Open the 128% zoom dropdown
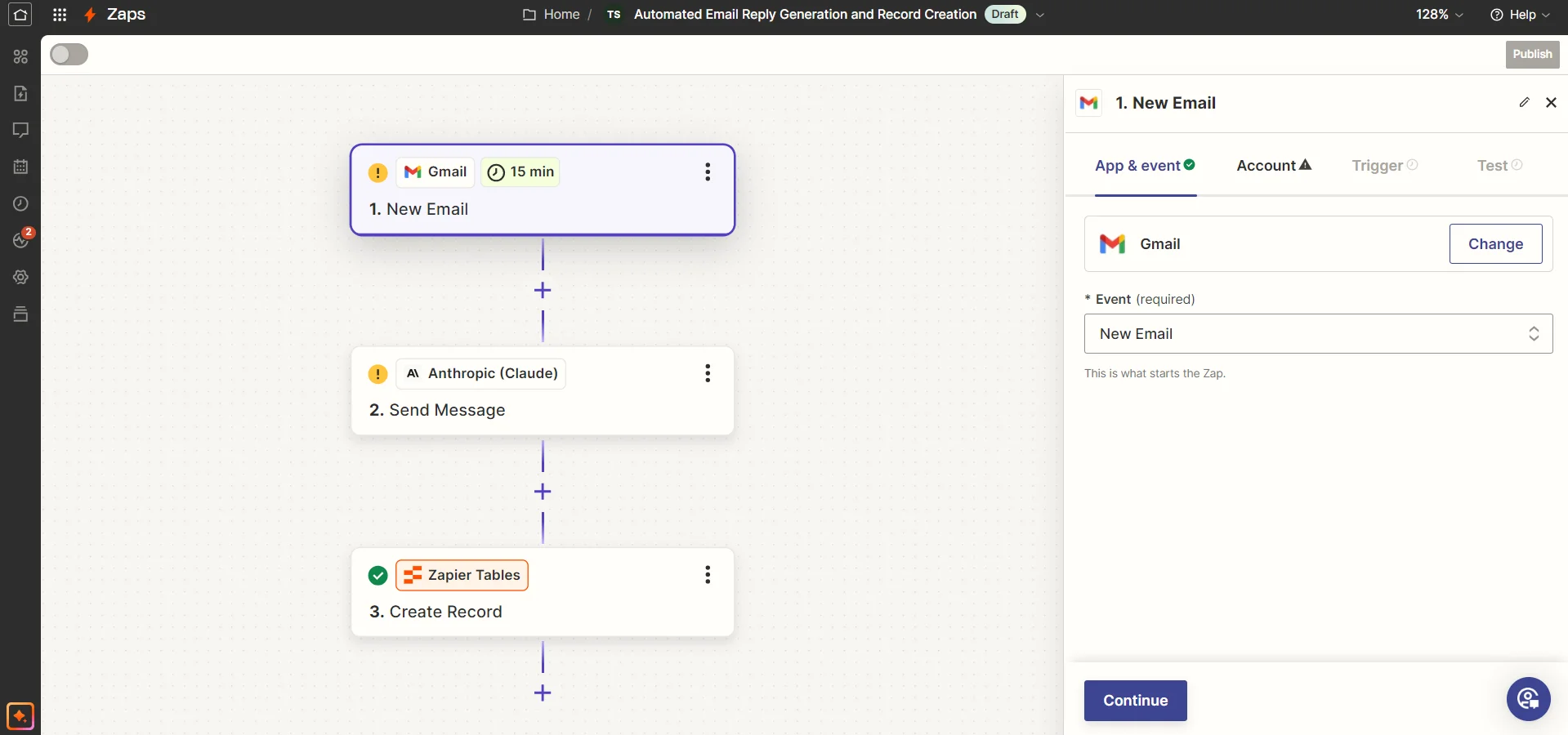The height and width of the screenshot is (735, 1568). pyautogui.click(x=1439, y=15)
